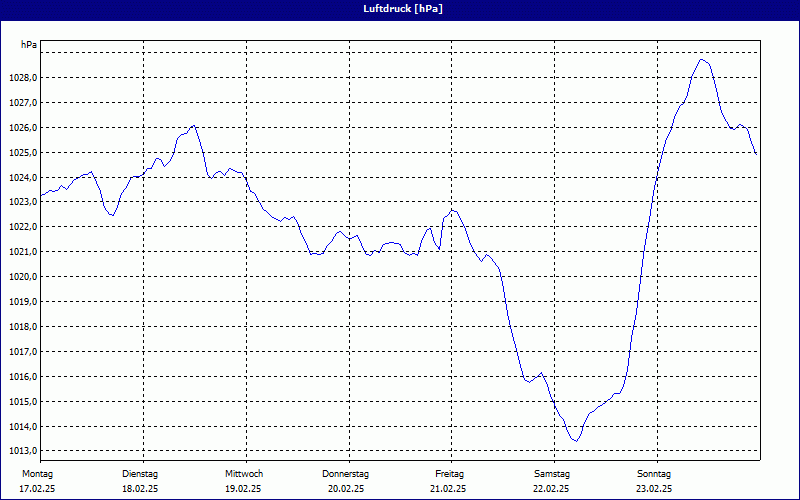800x500 pixels.
Task: Click the Freitag day label
Action: coord(449,474)
